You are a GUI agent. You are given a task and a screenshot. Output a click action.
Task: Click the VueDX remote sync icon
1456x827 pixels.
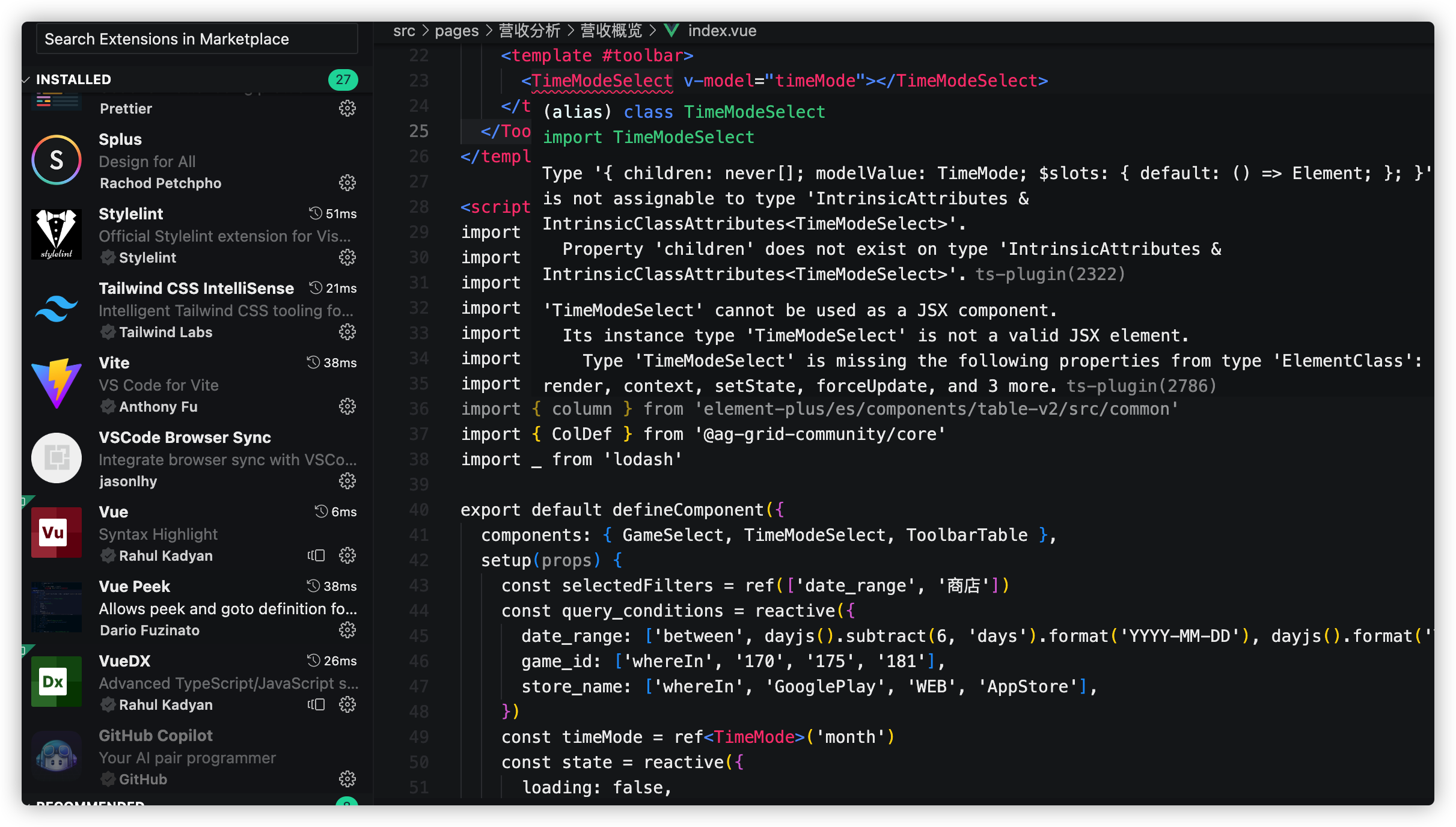tap(316, 704)
